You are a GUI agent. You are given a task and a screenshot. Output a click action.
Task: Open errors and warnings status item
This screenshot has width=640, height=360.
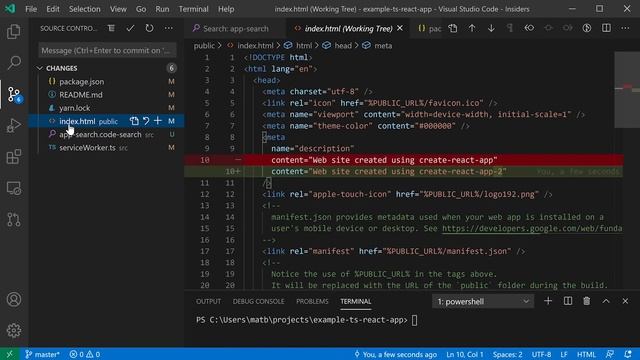pos(85,354)
